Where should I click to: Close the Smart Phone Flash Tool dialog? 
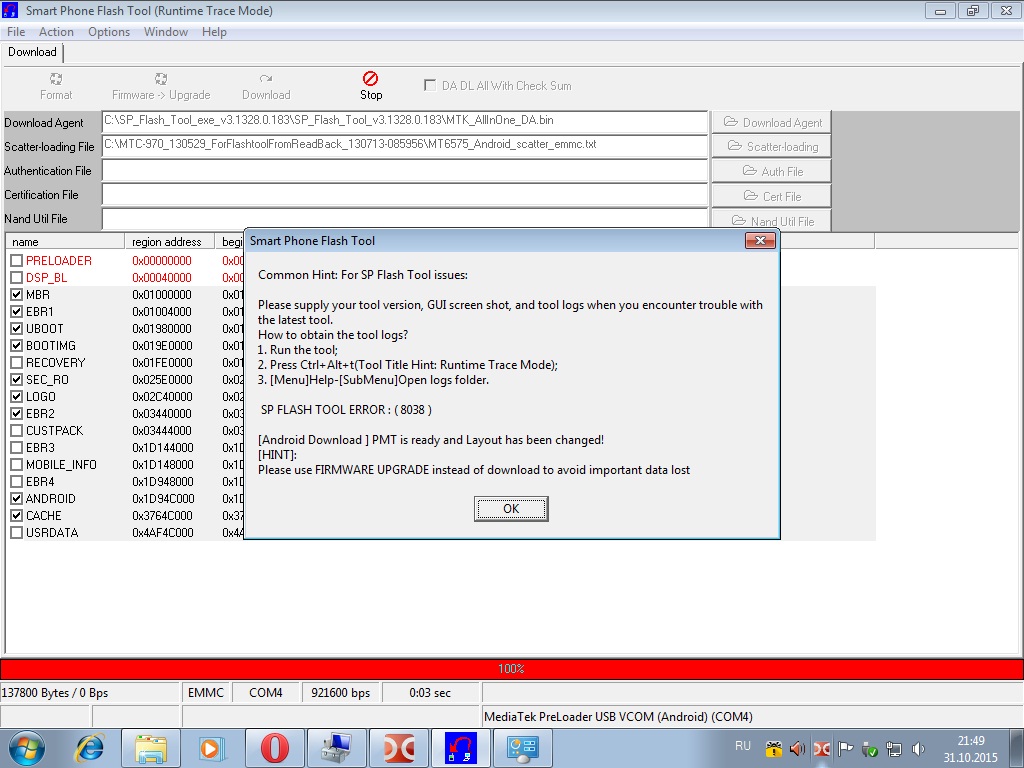click(x=760, y=241)
